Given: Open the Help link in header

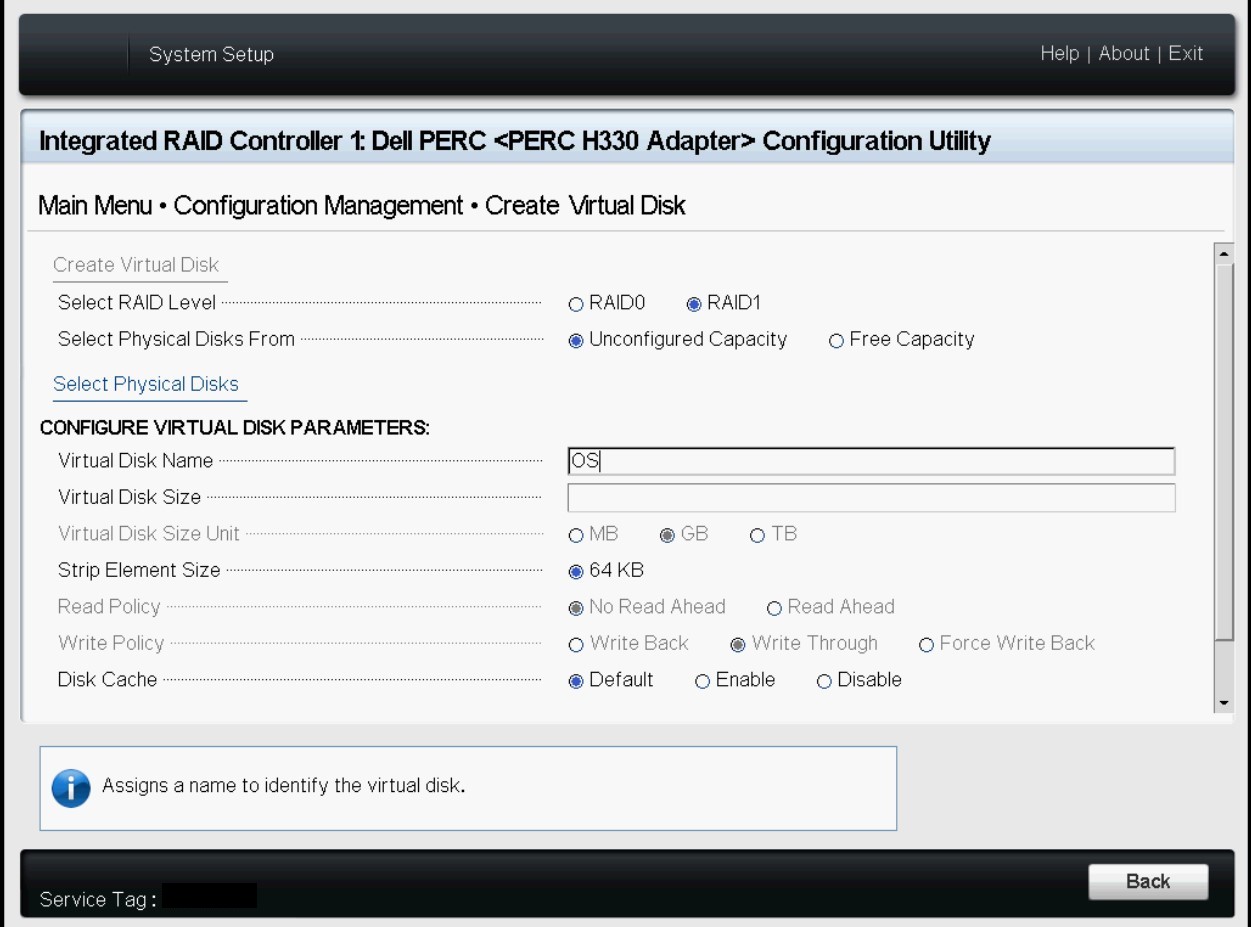Looking at the screenshot, I should click(1060, 53).
